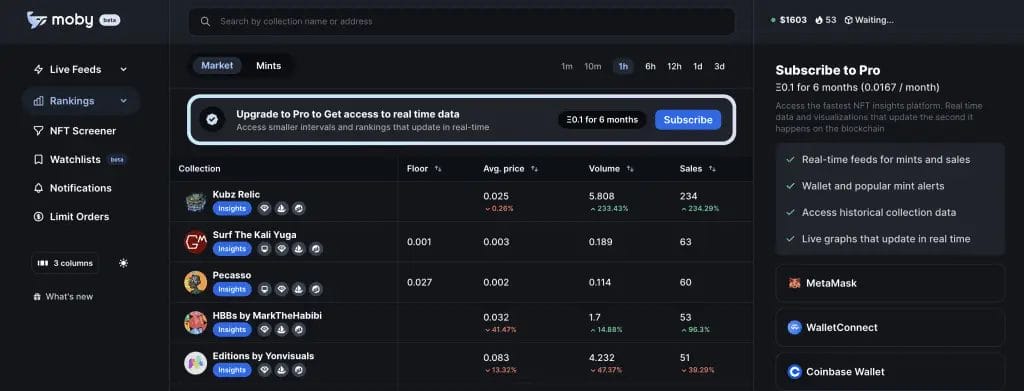The image size is (1024, 391).
Task: Connect with Coinbase Wallet
Action: [x=890, y=371]
